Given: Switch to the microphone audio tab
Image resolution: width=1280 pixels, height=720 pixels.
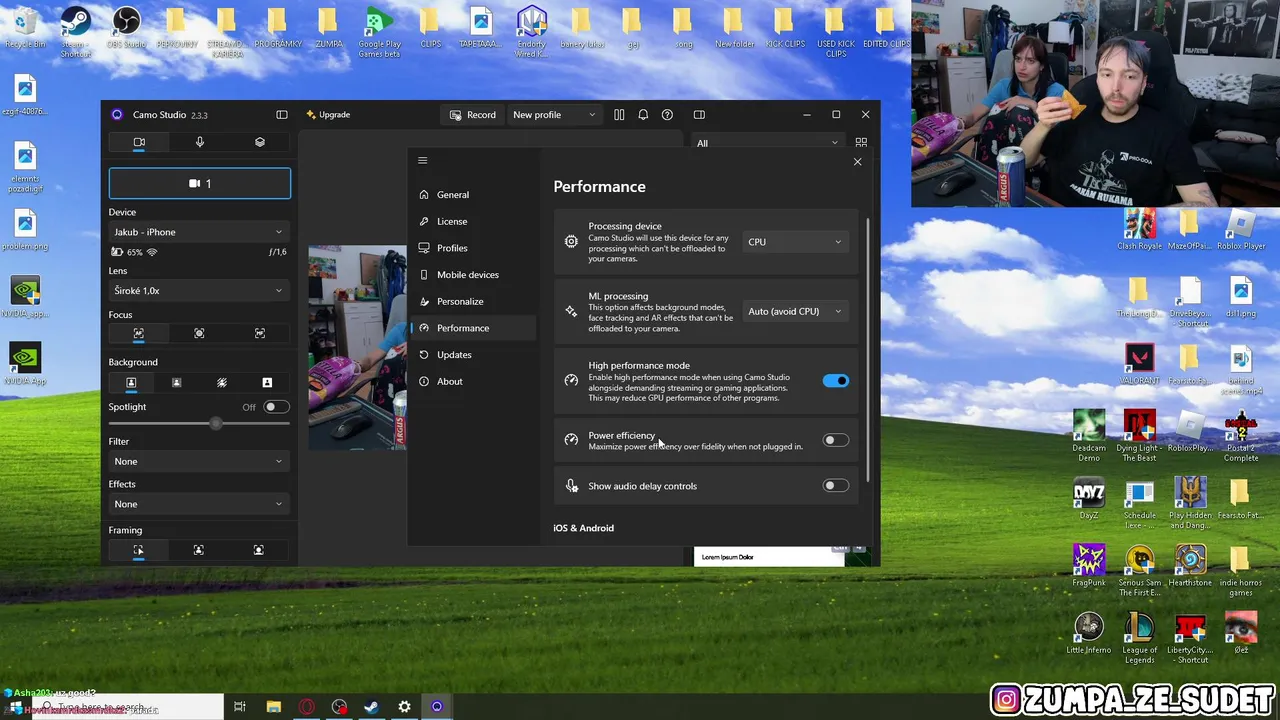Looking at the screenshot, I should 200,142.
